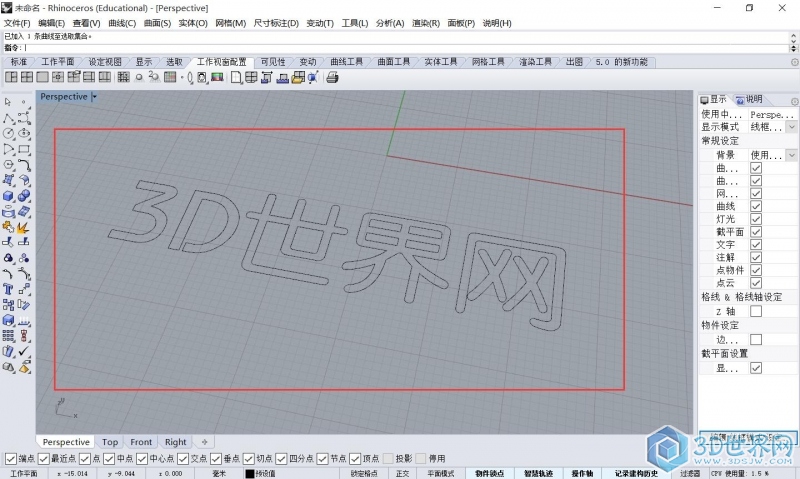The height and width of the screenshot is (479, 800).
Task: Toggle the 中心点 osnap checkbox
Action: [x=142, y=459]
